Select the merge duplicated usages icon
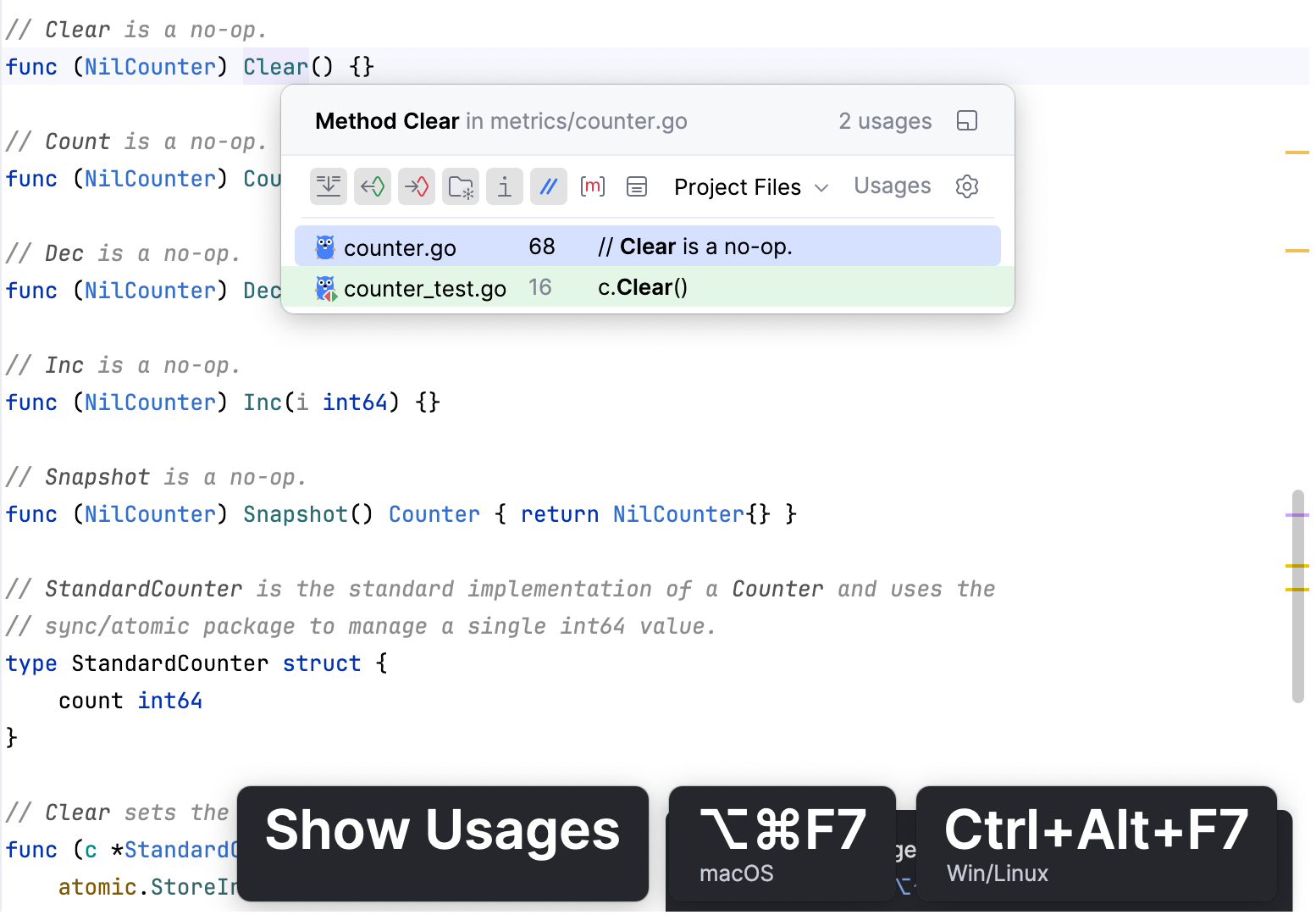Viewport: 1316px width, 915px height. pyautogui.click(x=329, y=186)
